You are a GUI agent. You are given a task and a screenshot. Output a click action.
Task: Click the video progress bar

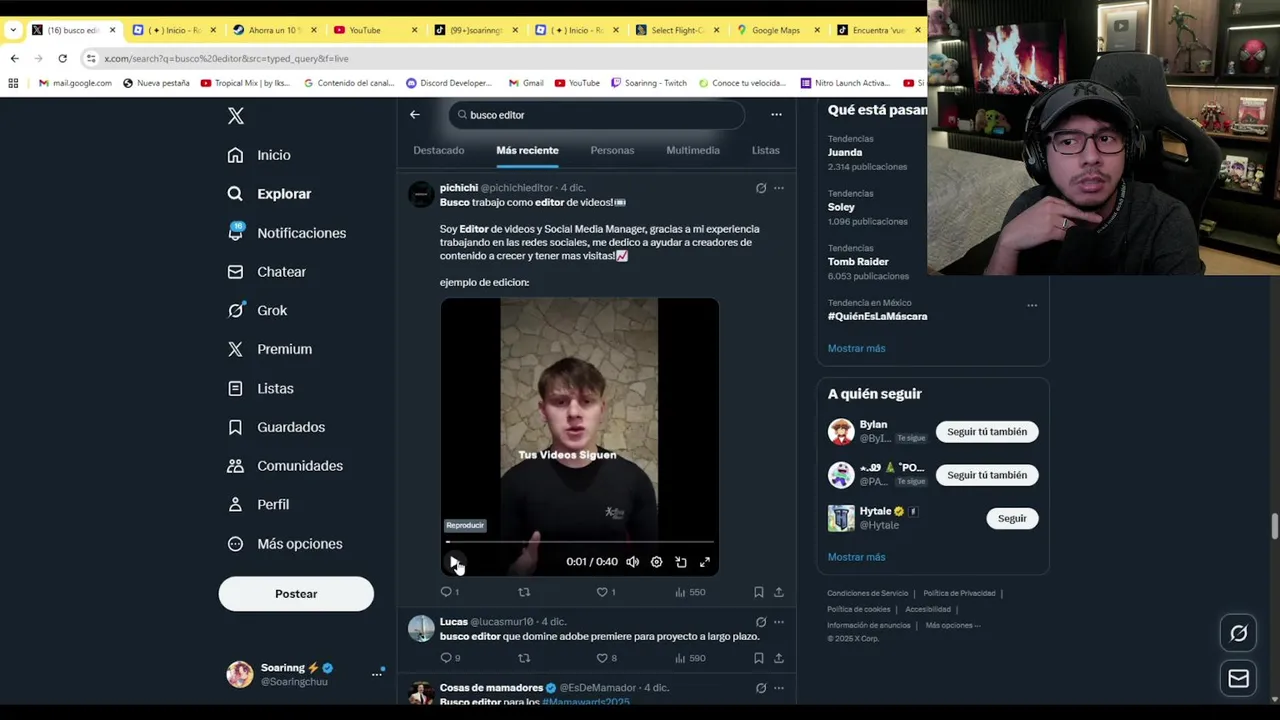(x=580, y=542)
